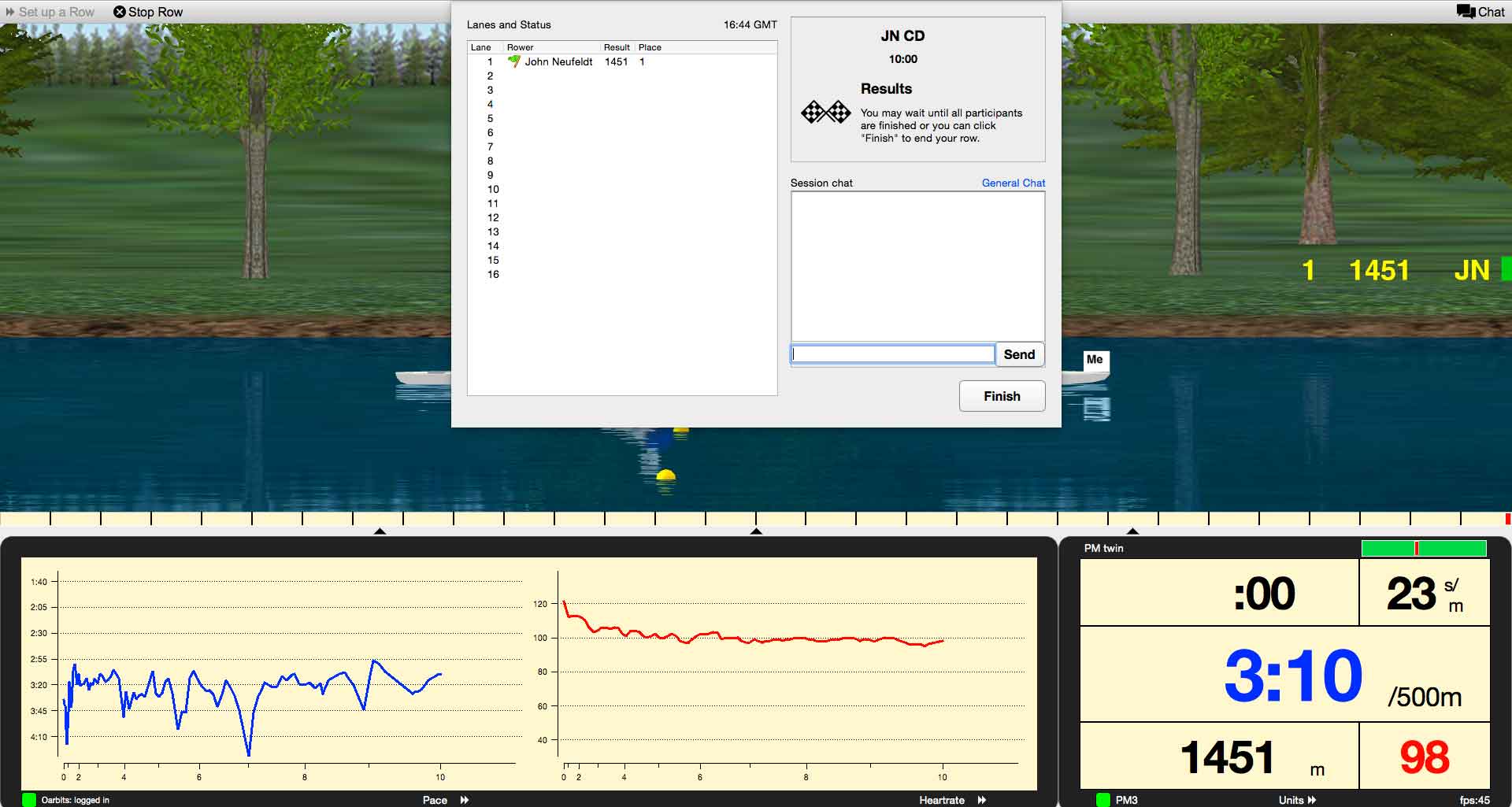Click the JN CD workout title
Viewport: 1512px width, 807px height.
click(902, 35)
